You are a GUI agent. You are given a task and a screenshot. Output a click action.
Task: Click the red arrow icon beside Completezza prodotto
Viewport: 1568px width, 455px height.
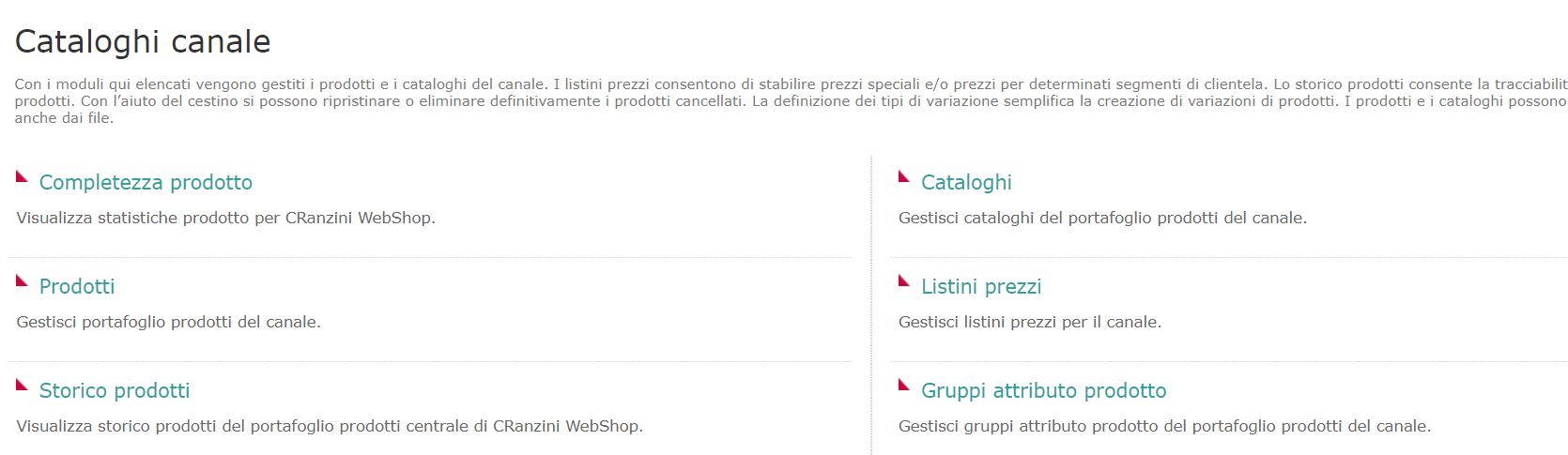tap(23, 176)
